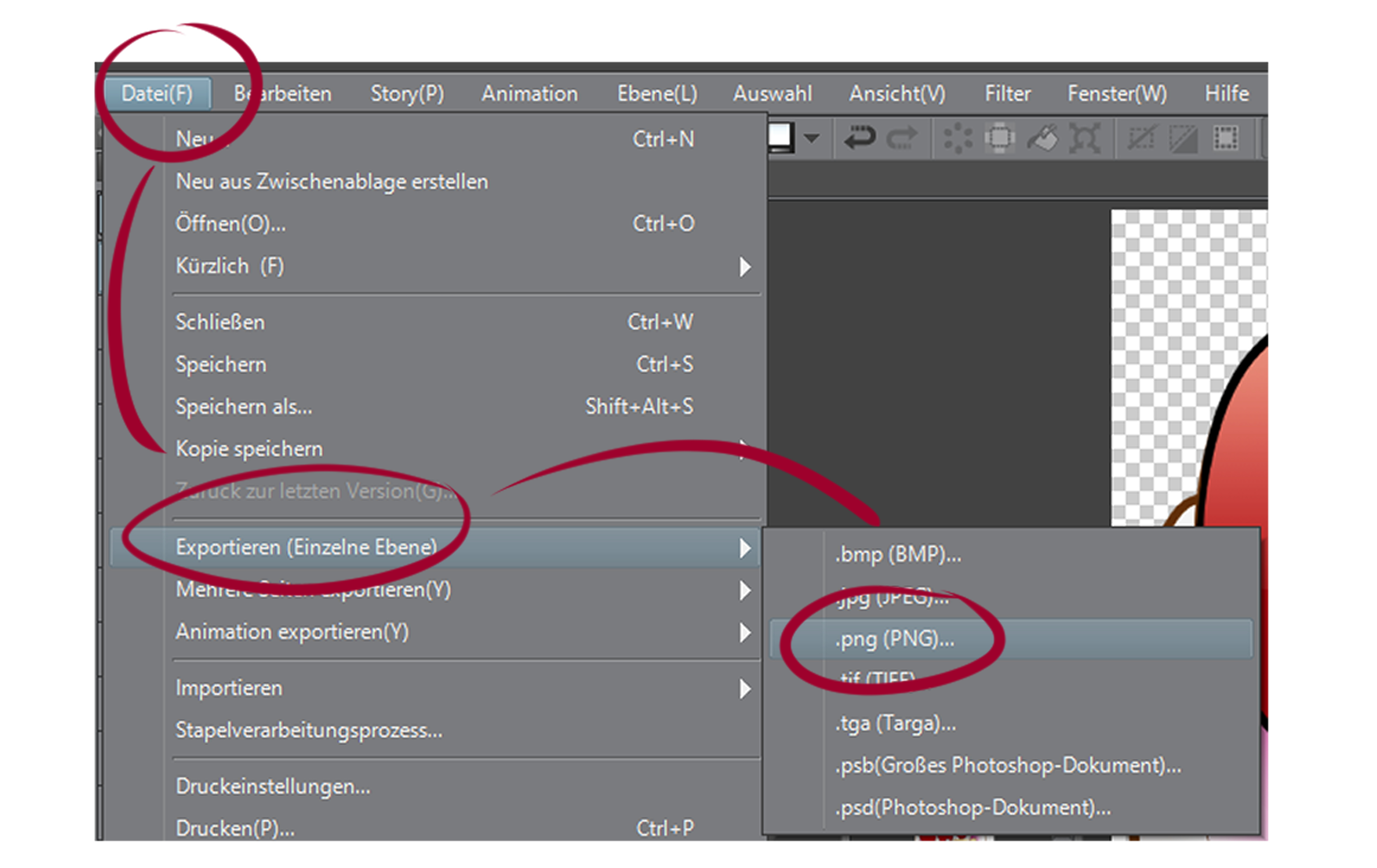Click the Deselect icon
Screen dimensions: 1377x868
(1142, 138)
